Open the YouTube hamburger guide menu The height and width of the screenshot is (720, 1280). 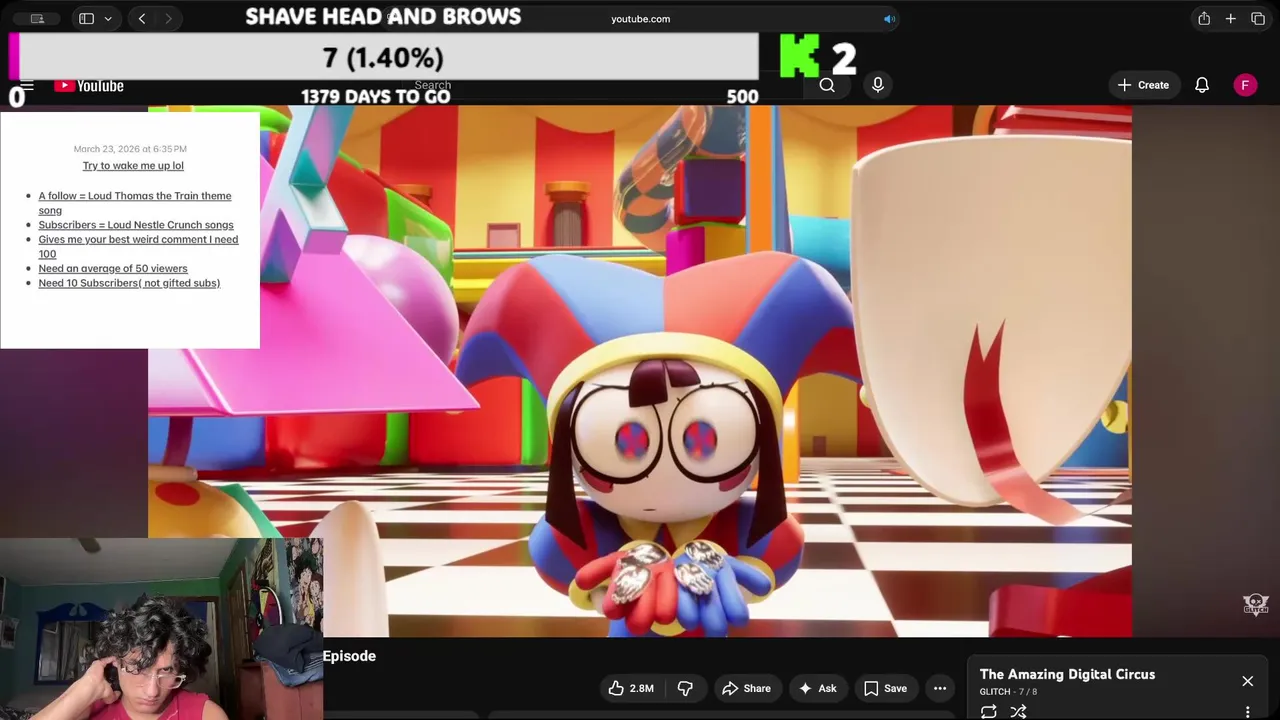point(27,86)
